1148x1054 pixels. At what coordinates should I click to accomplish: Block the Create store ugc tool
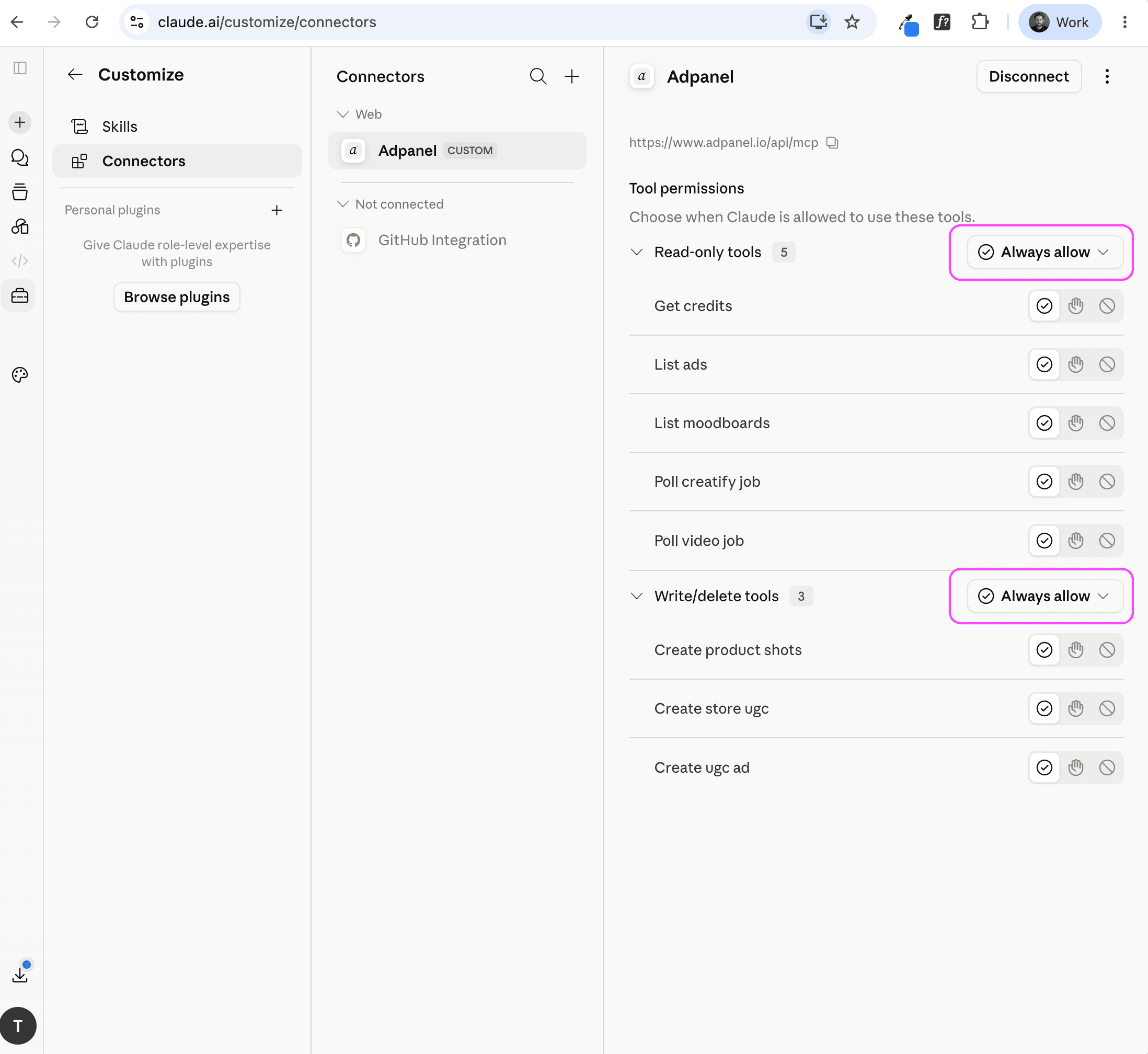tap(1107, 708)
